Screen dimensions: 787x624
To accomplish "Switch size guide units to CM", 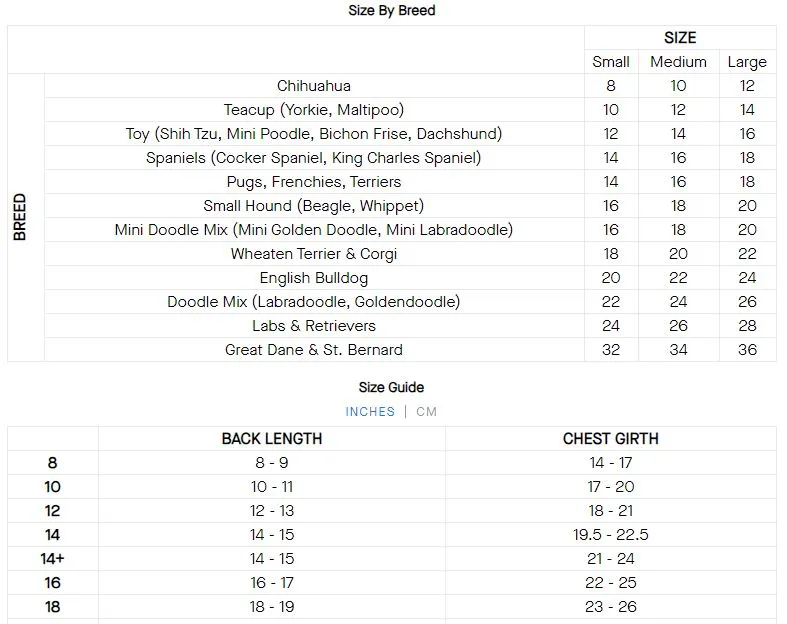I will (426, 412).
